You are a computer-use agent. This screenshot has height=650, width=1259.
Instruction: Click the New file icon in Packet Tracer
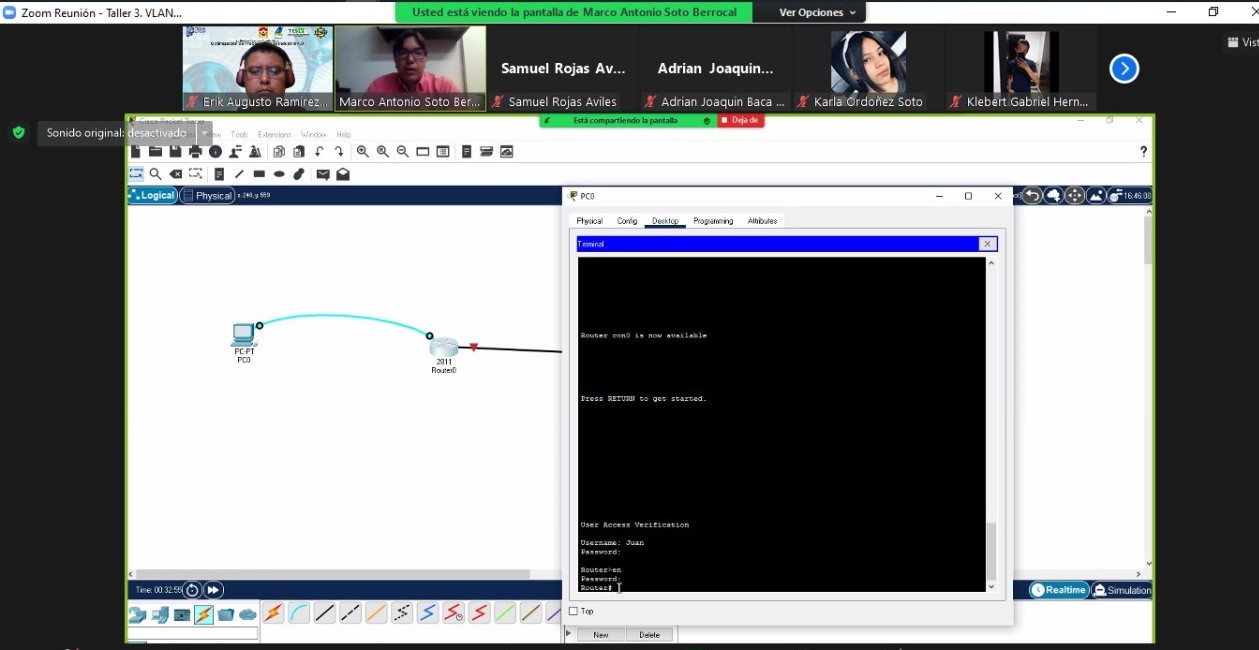click(x=136, y=152)
